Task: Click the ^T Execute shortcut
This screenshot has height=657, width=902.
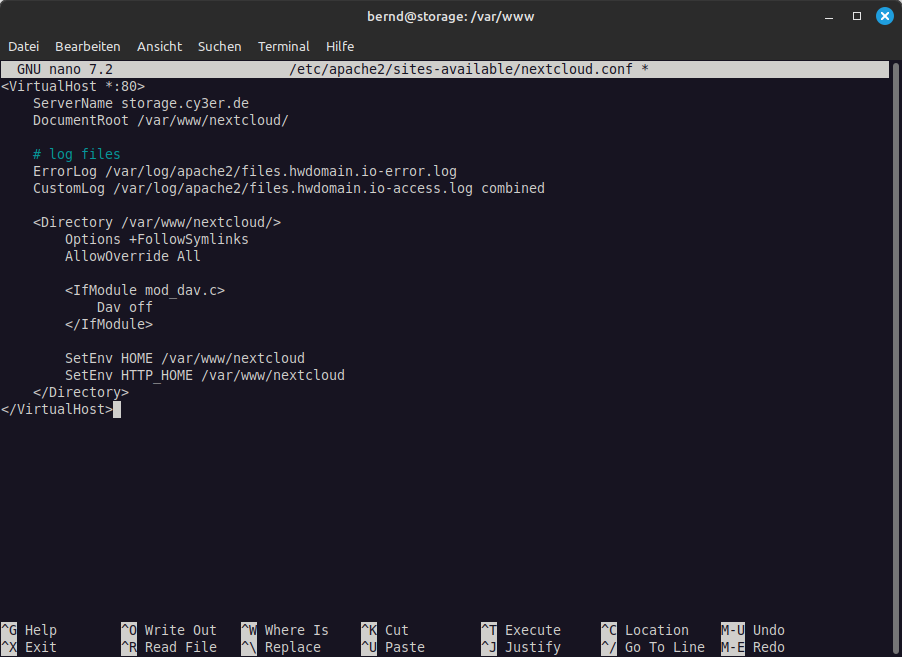Action: [x=521, y=630]
